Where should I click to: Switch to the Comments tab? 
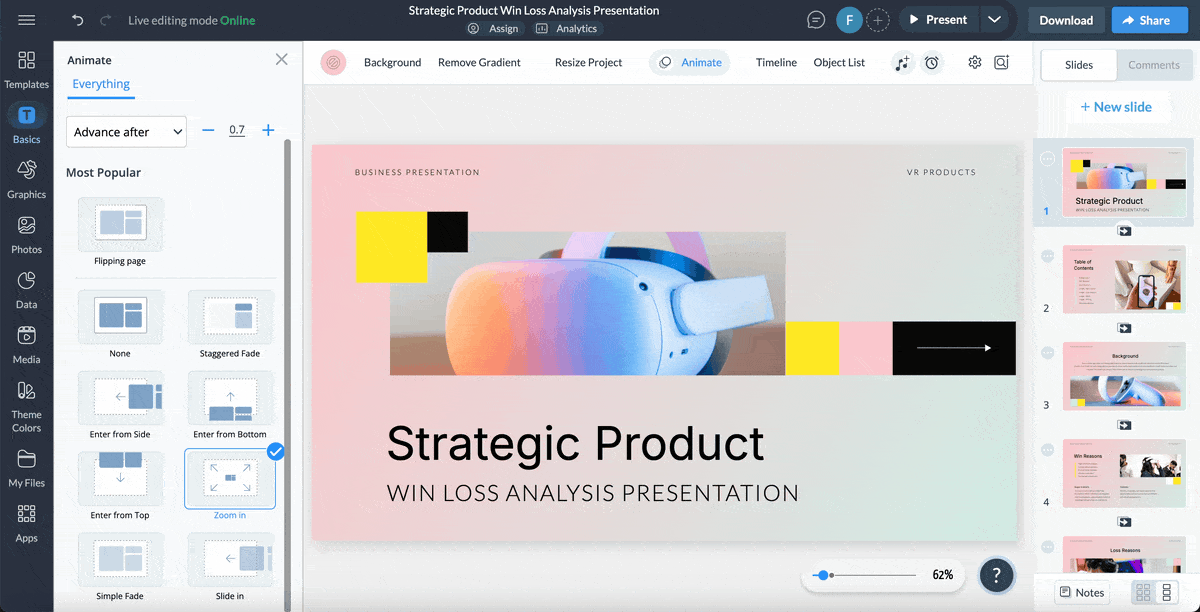coord(1153,65)
